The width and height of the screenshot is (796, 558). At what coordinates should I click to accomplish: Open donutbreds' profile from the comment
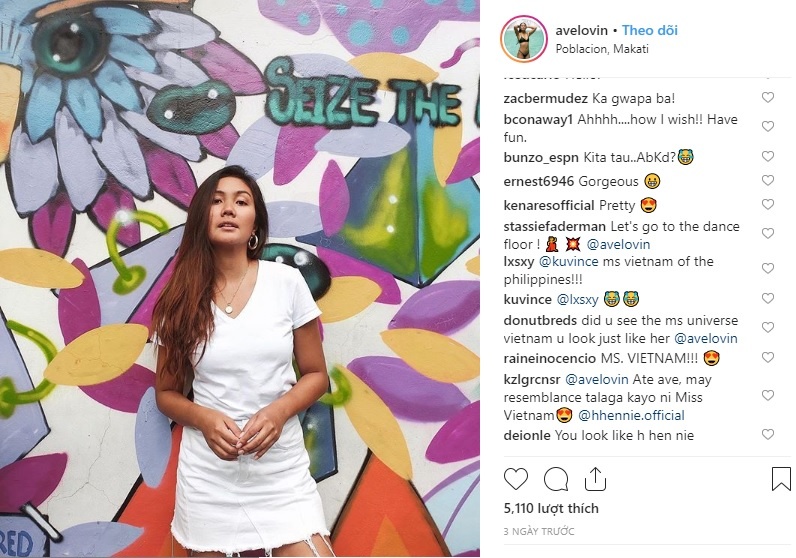tap(540, 321)
